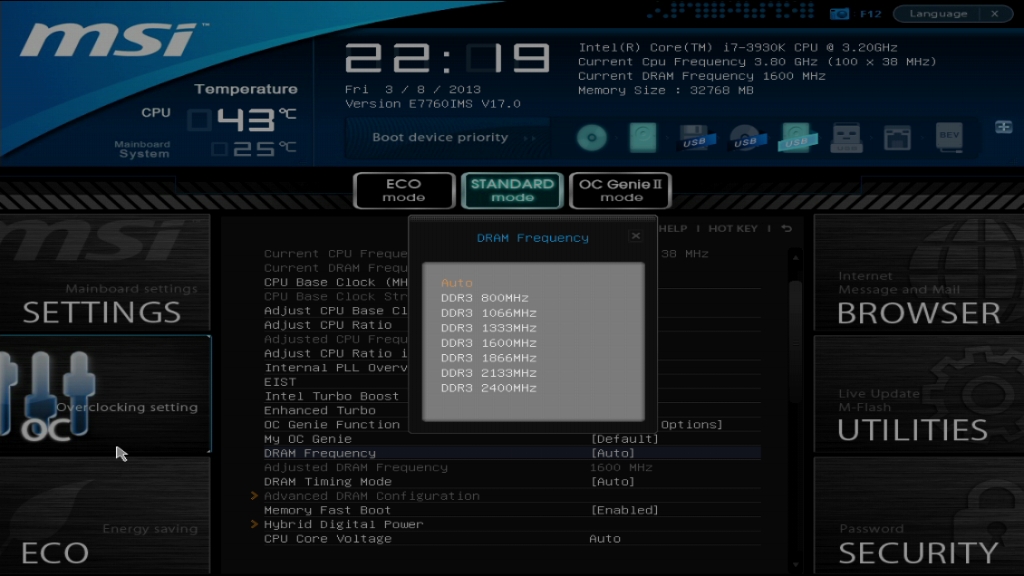Select DDR3 2400MHz option
The height and width of the screenshot is (576, 1024).
click(x=488, y=388)
